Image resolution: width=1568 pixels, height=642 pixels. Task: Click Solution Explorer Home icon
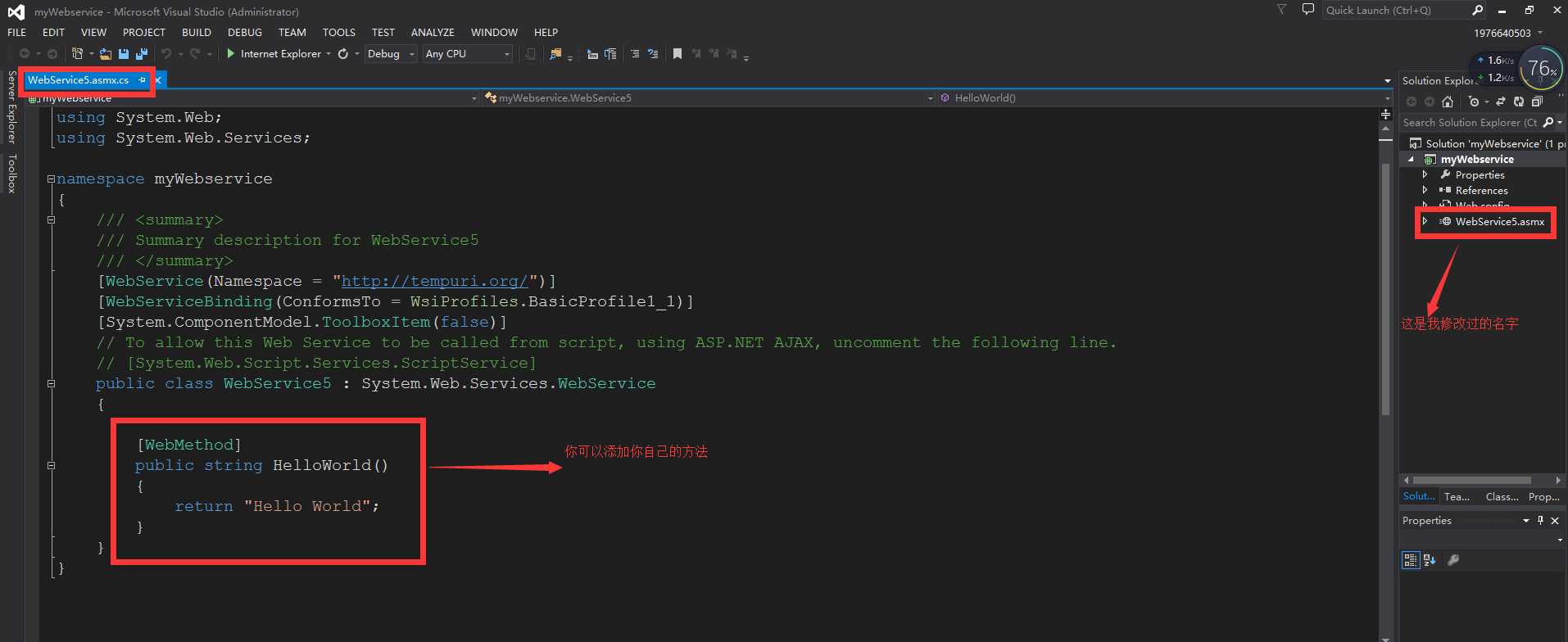tap(1448, 102)
